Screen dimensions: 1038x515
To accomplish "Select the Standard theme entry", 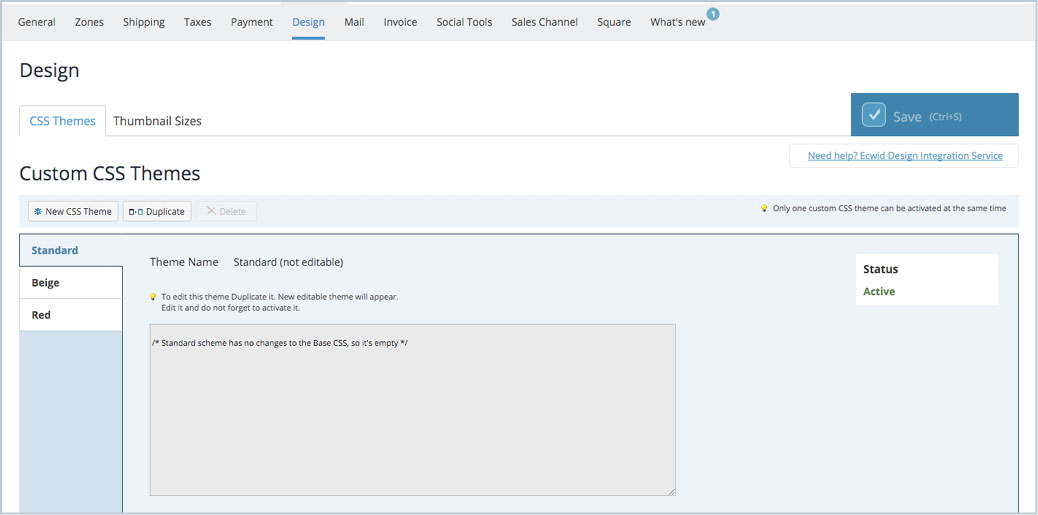I will point(71,250).
